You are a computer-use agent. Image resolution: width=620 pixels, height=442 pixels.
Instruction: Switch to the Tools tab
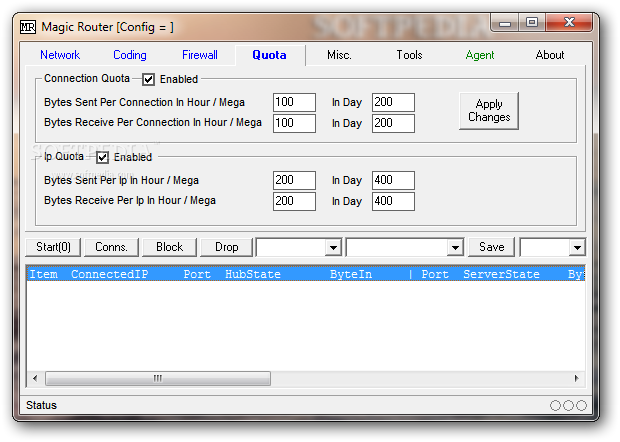[x=410, y=55]
